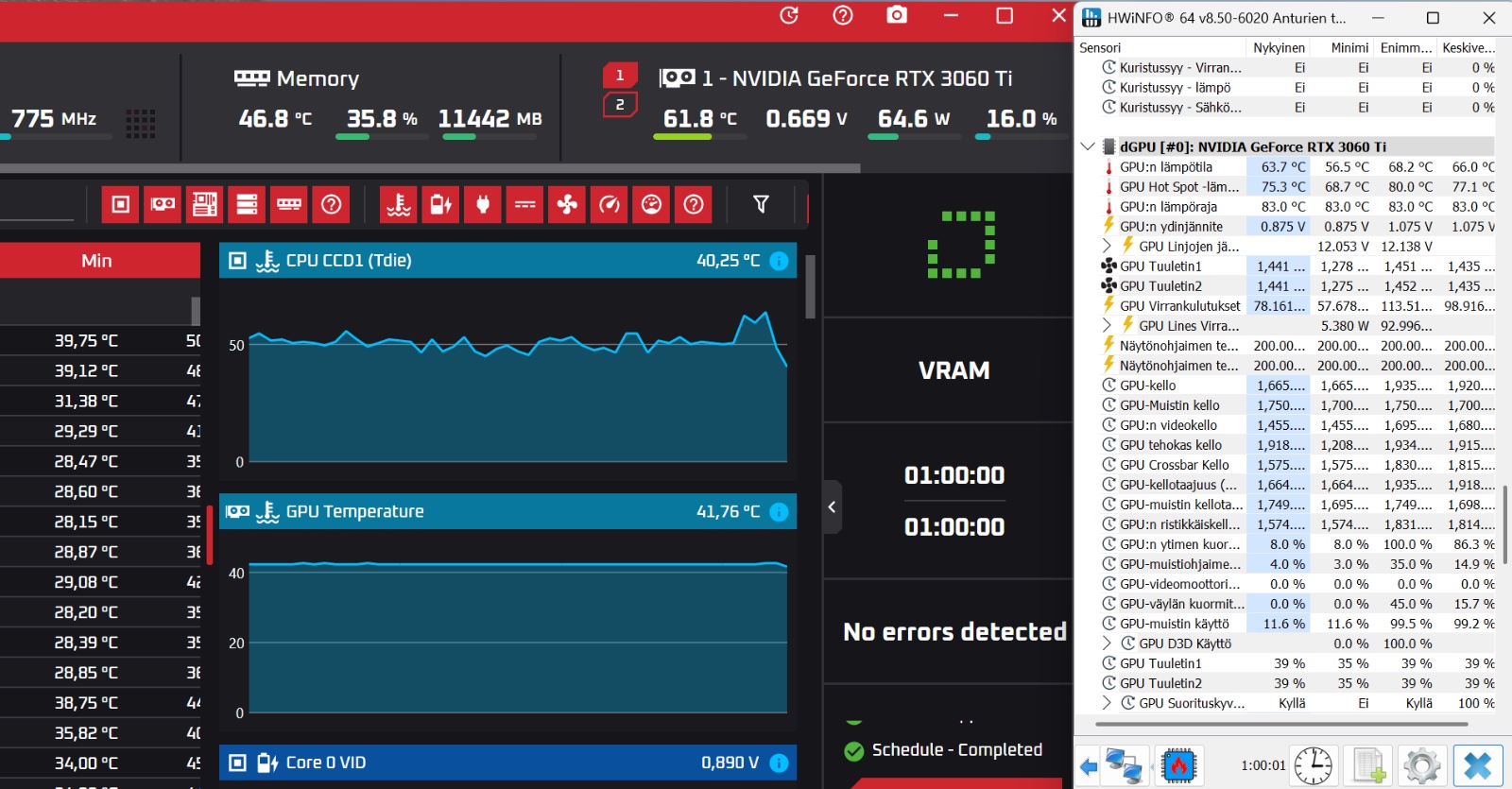
Task: Toggle the speedometer clock sensor filter
Action: (x=610, y=204)
